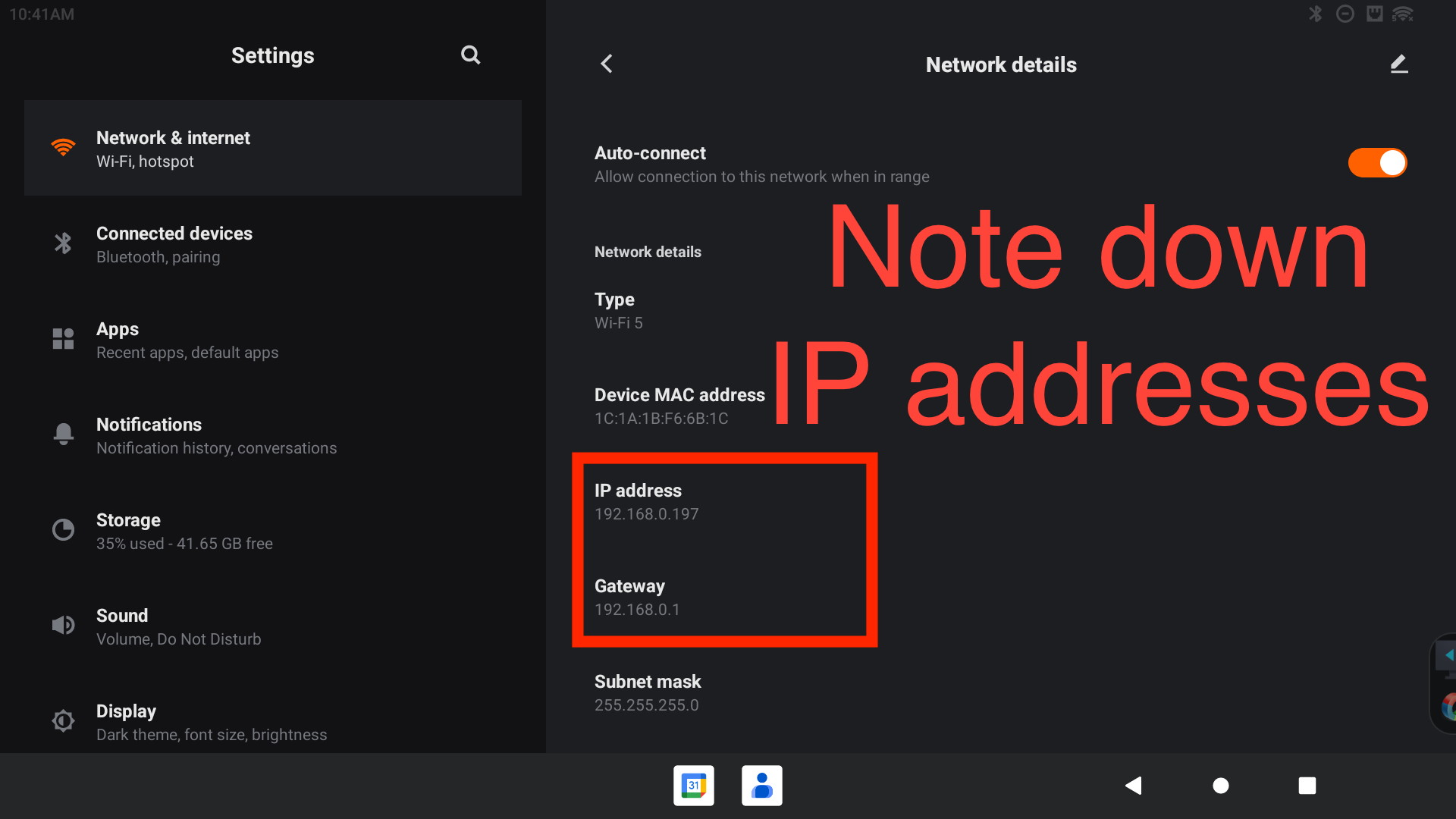Disable the Auto-connect toggle

coord(1376,163)
